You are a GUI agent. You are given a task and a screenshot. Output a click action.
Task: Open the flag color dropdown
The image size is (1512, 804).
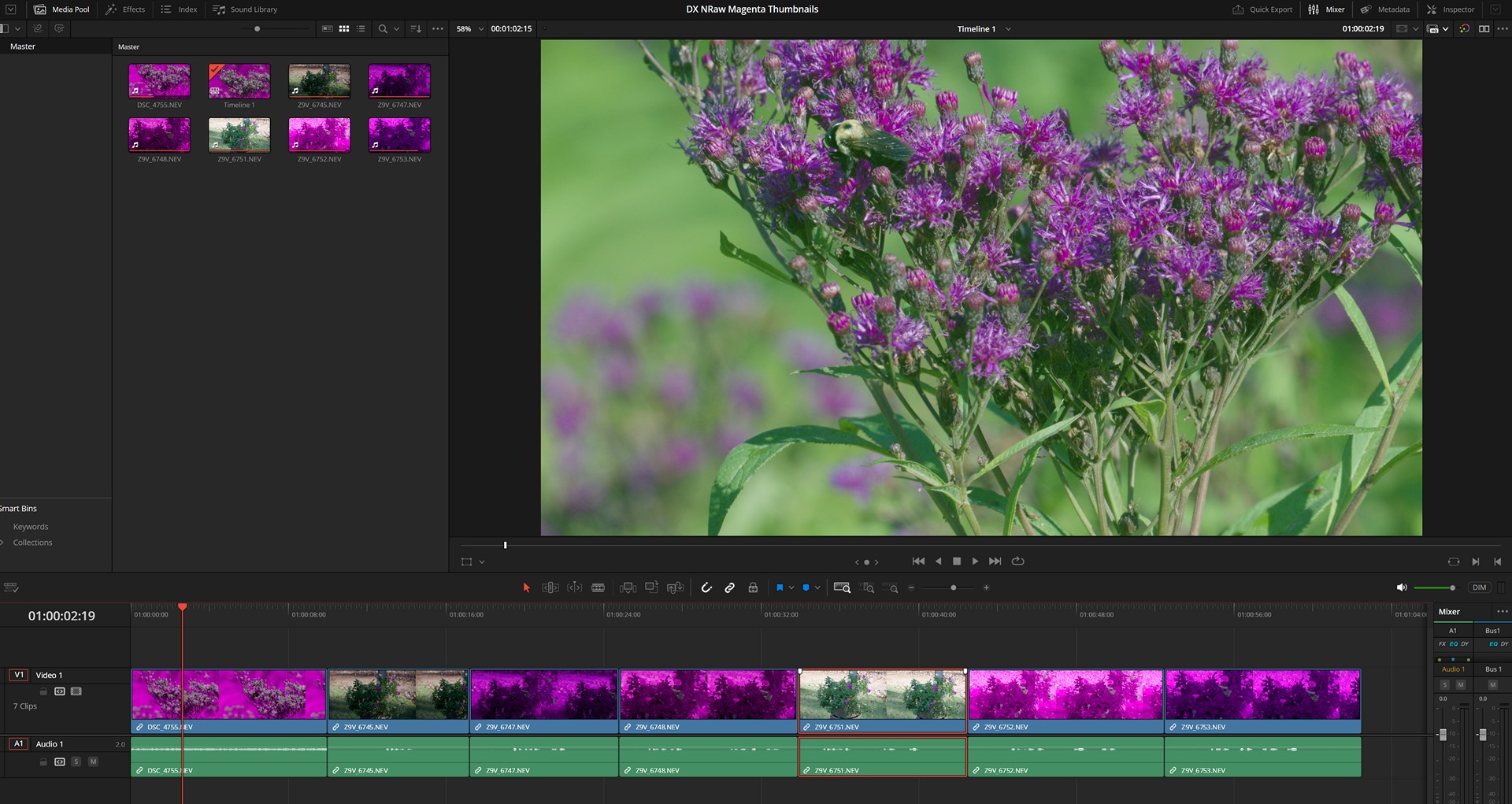pos(791,587)
